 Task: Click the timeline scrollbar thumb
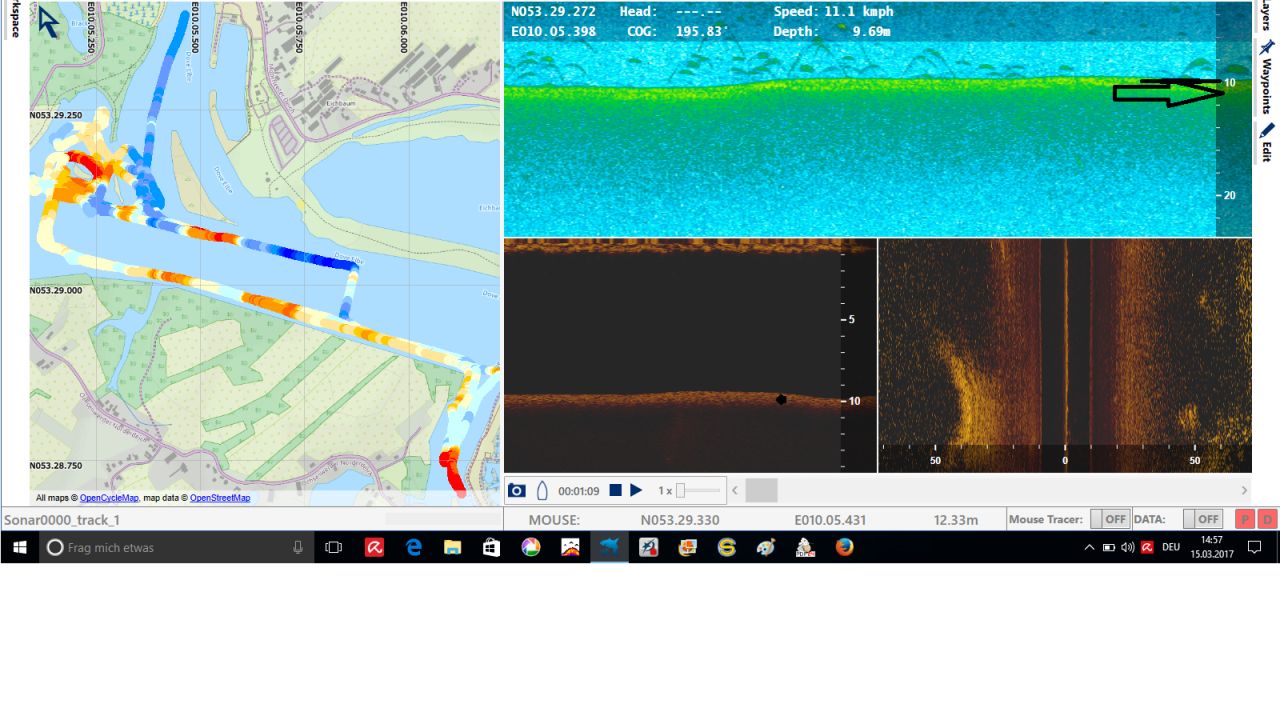761,490
